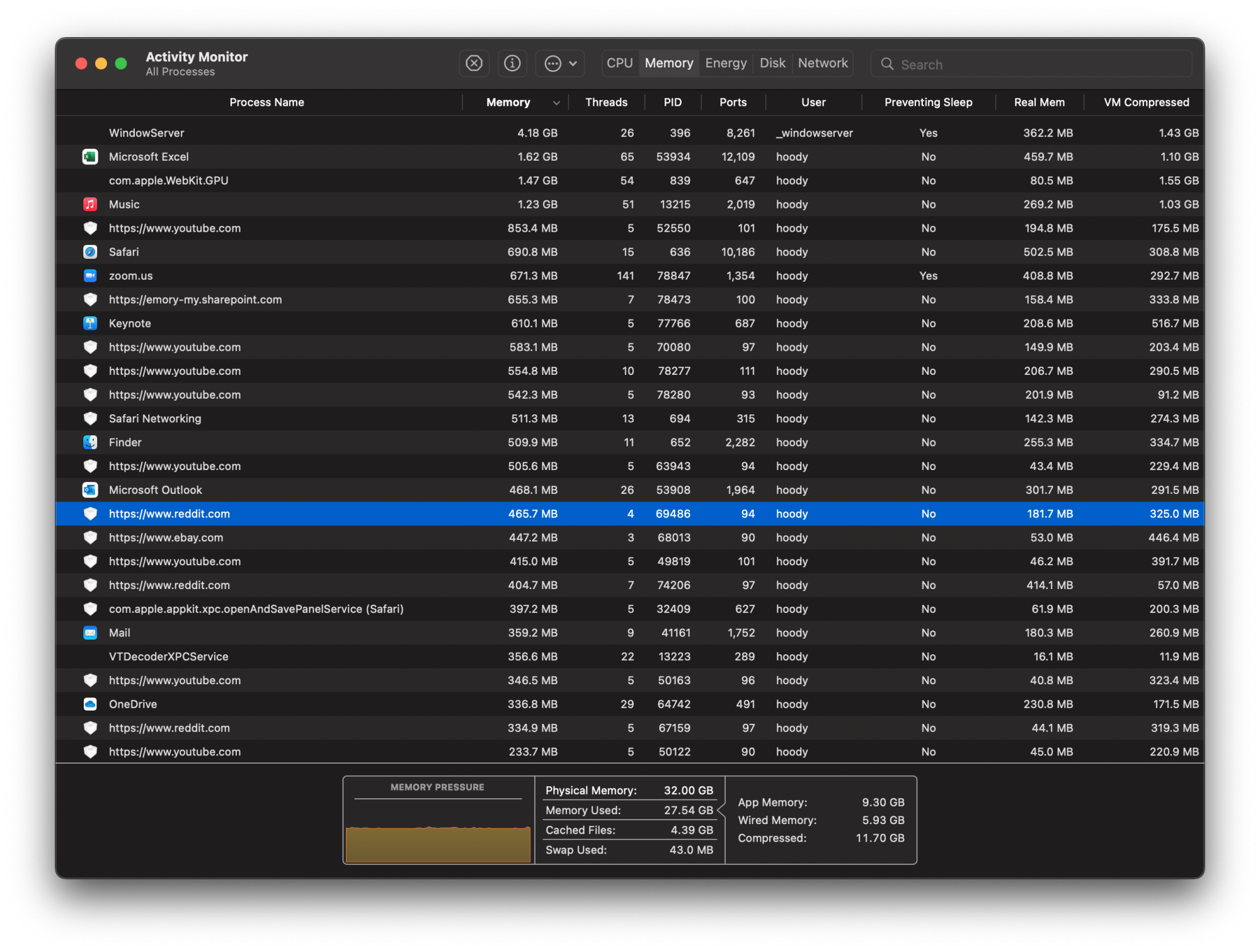Open the ellipsis actions dropdown
The height and width of the screenshot is (952, 1260).
[560, 64]
